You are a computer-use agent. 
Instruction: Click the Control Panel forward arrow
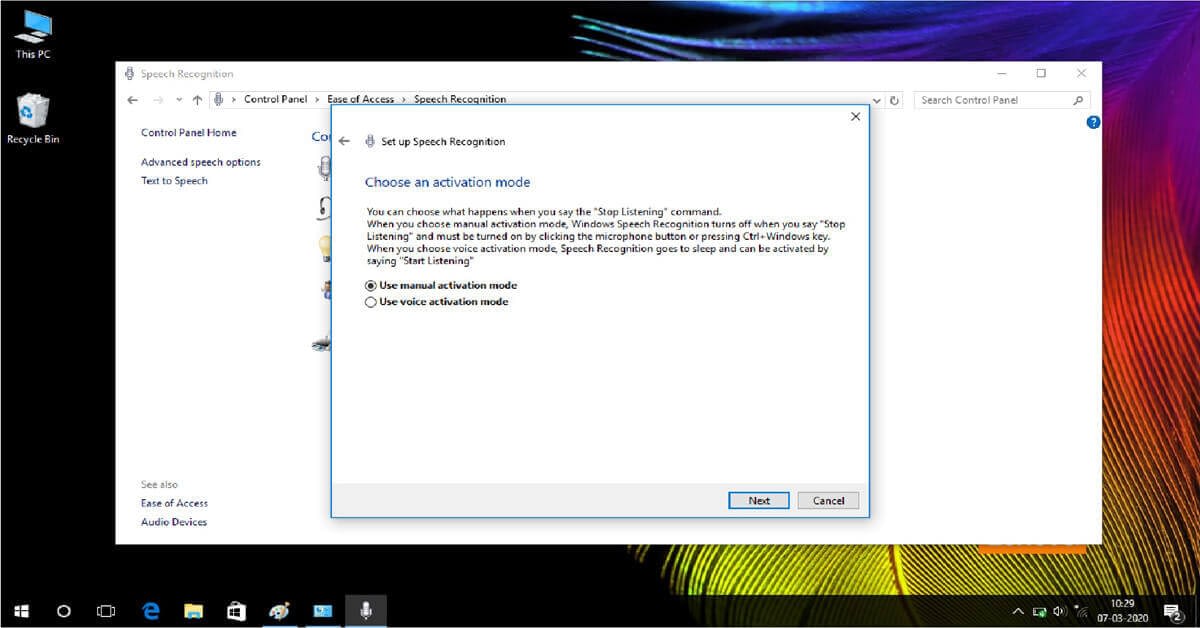tap(157, 100)
